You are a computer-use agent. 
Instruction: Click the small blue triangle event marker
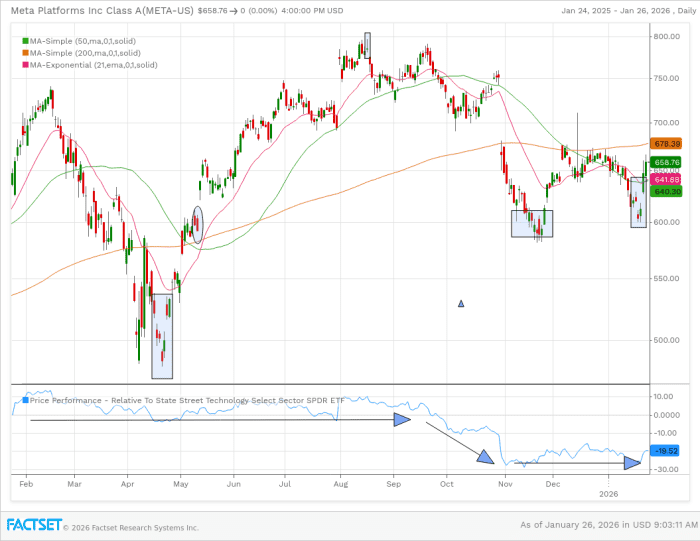pos(461,304)
